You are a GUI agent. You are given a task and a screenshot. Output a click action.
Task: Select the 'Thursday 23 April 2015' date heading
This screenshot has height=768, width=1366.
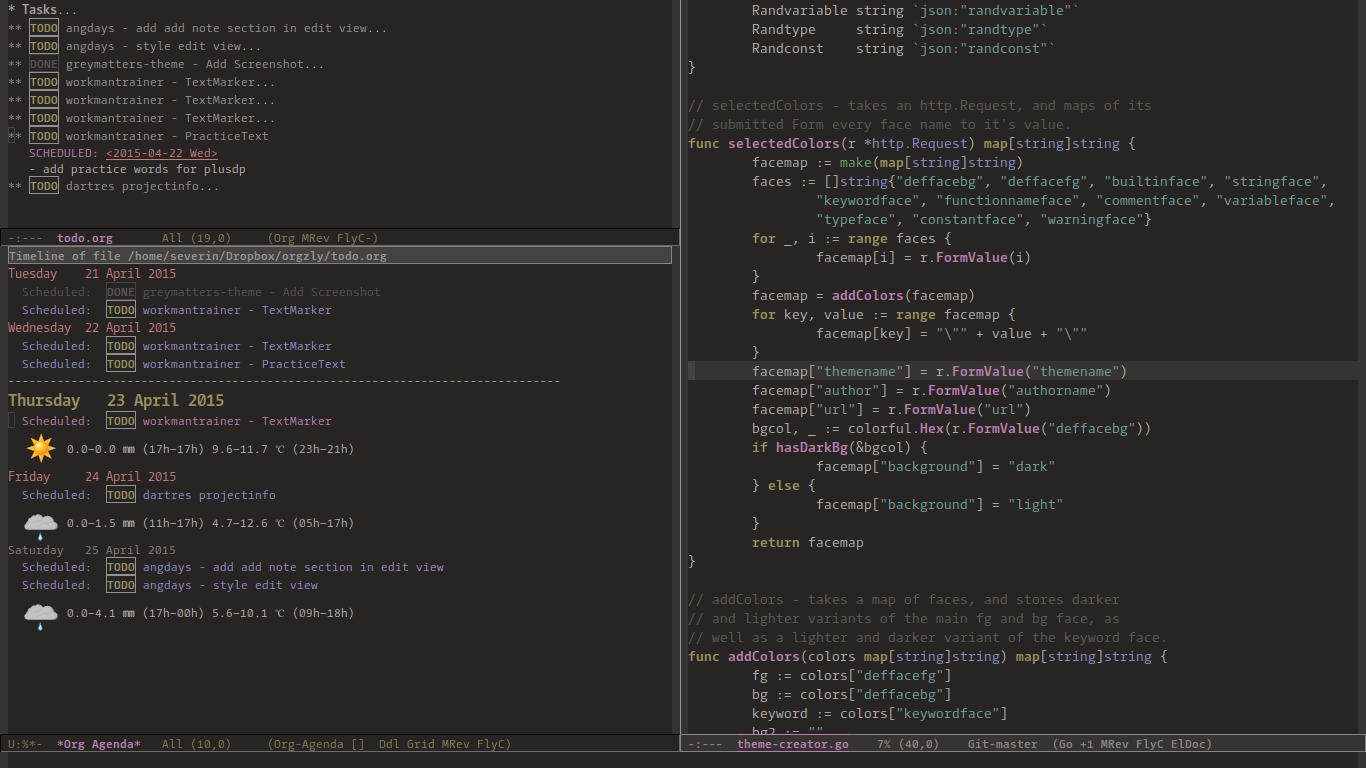[x=116, y=400]
